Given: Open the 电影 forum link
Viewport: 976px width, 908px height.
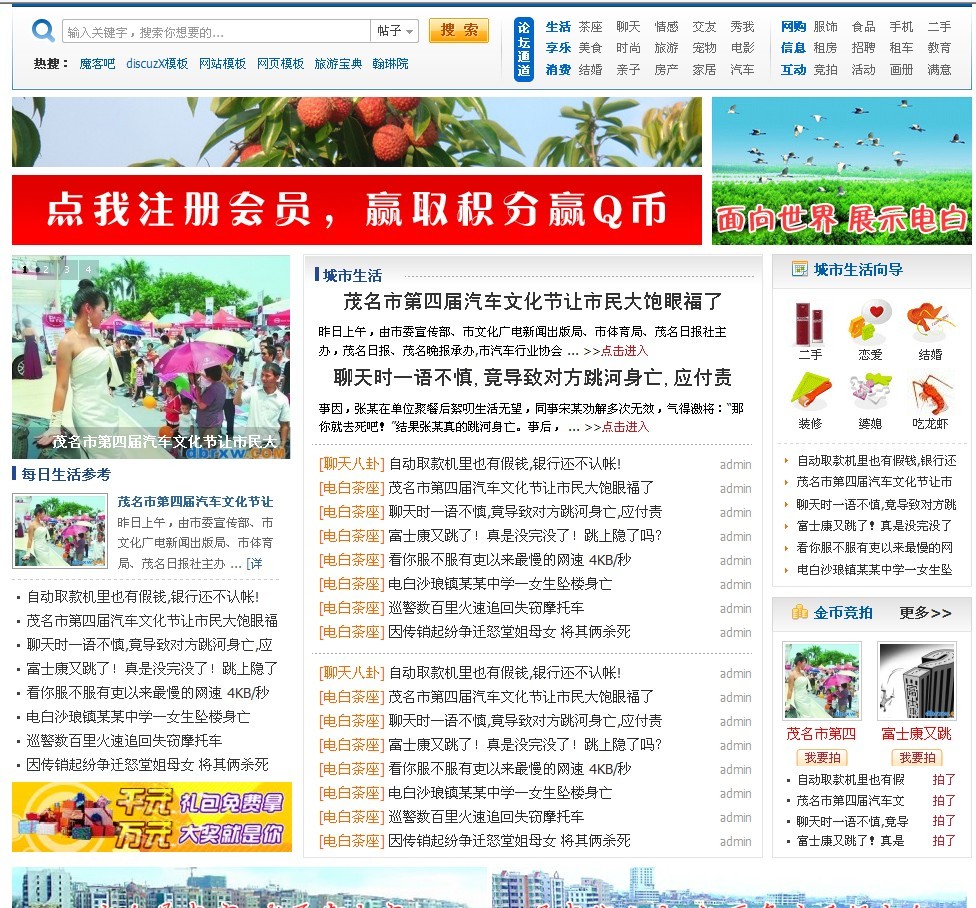Looking at the screenshot, I should coord(742,48).
